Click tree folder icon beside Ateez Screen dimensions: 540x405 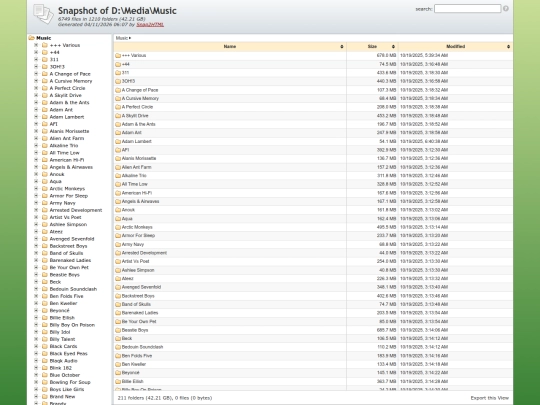coord(45,231)
